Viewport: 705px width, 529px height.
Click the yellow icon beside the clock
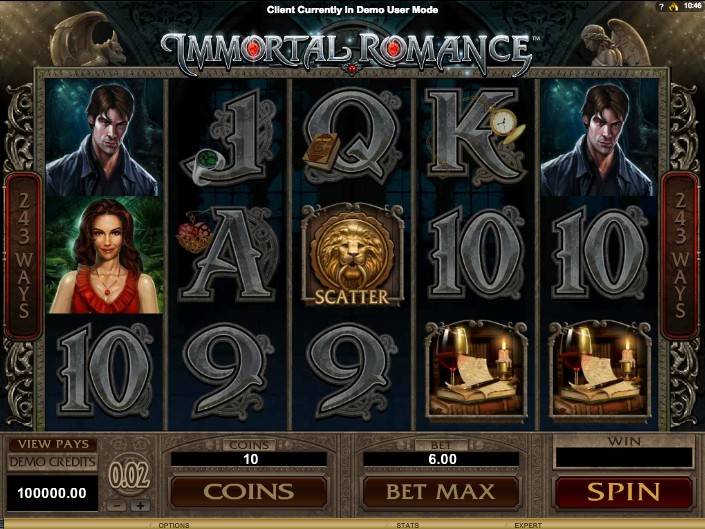tap(673, 6)
